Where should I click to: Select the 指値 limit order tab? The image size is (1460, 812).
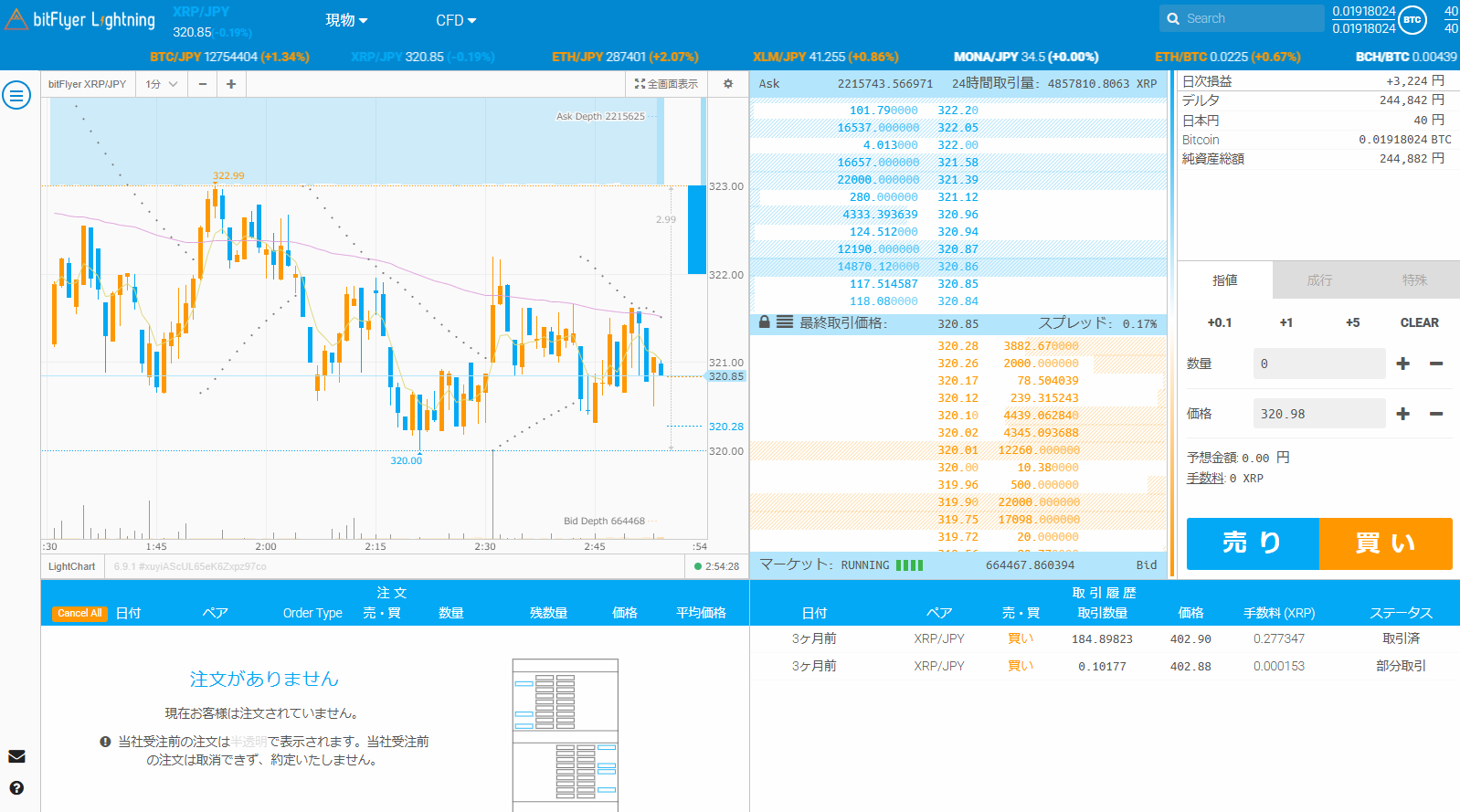point(1225,280)
